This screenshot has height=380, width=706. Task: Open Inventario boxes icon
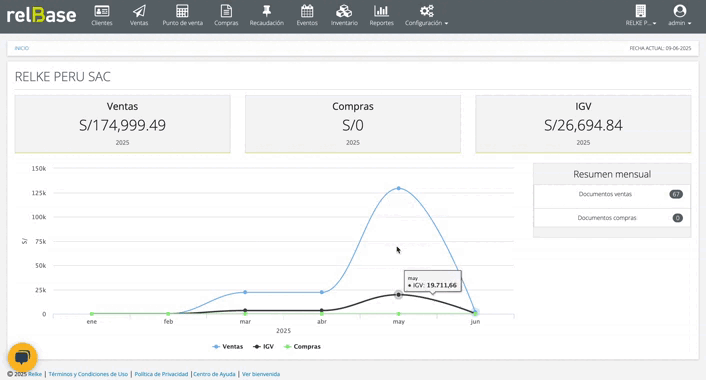click(x=344, y=11)
